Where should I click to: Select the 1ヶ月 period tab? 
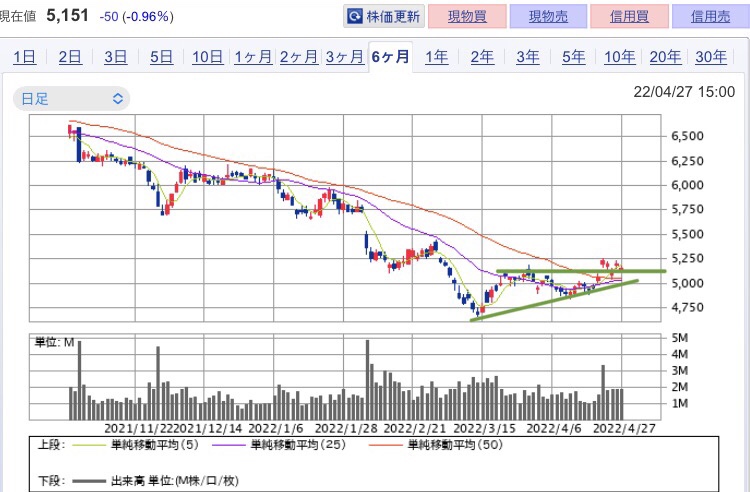pos(253,57)
